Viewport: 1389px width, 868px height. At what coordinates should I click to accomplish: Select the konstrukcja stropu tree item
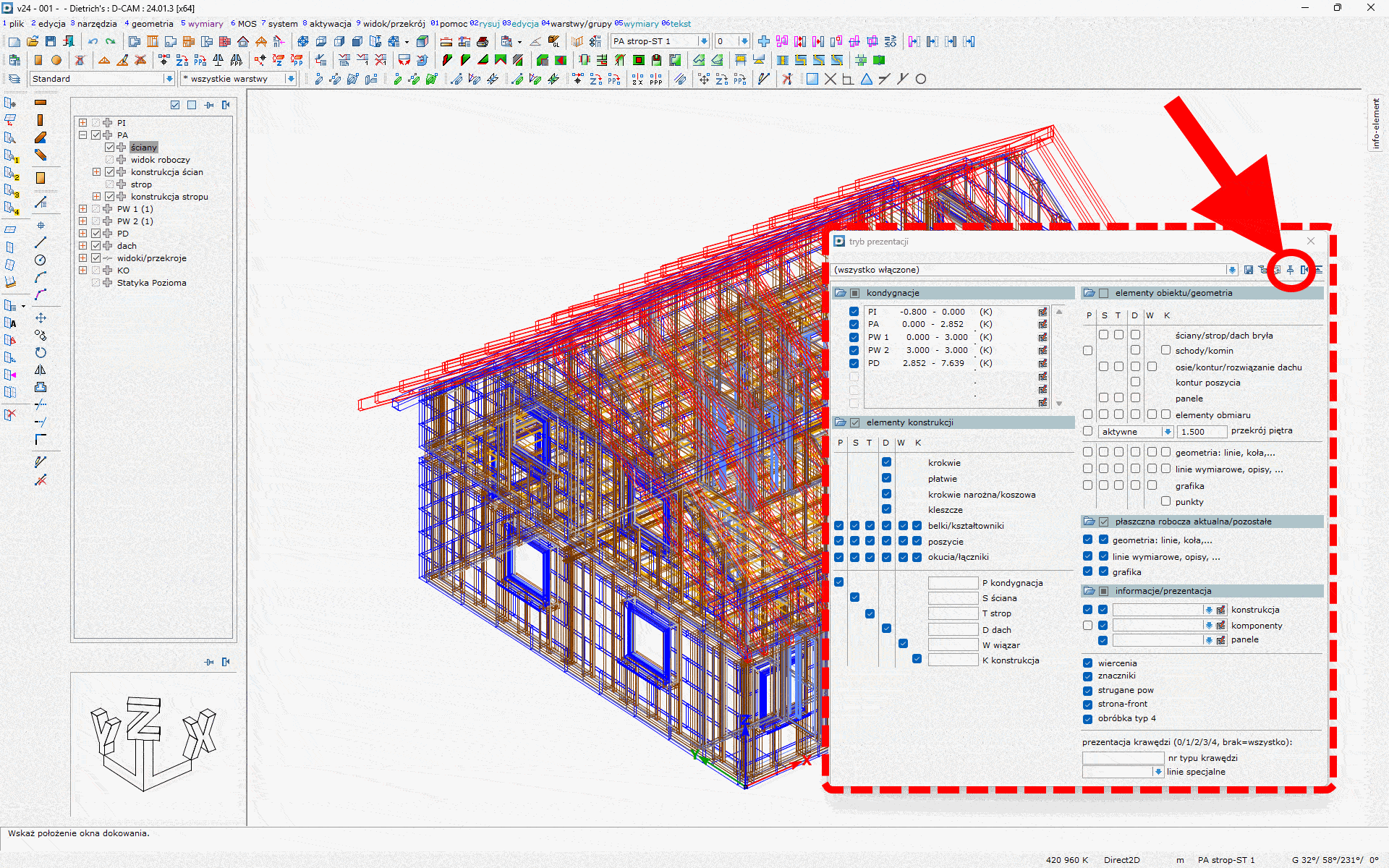[169, 197]
